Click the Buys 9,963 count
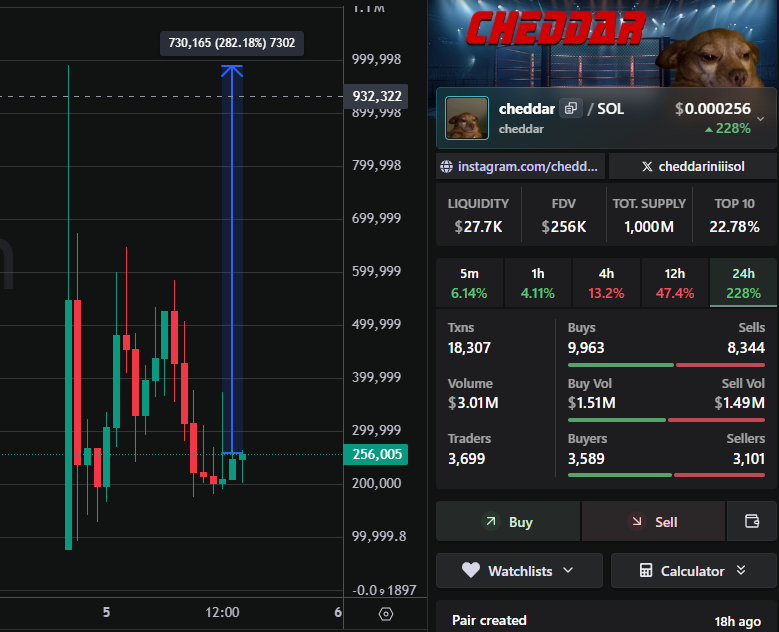 [586, 348]
